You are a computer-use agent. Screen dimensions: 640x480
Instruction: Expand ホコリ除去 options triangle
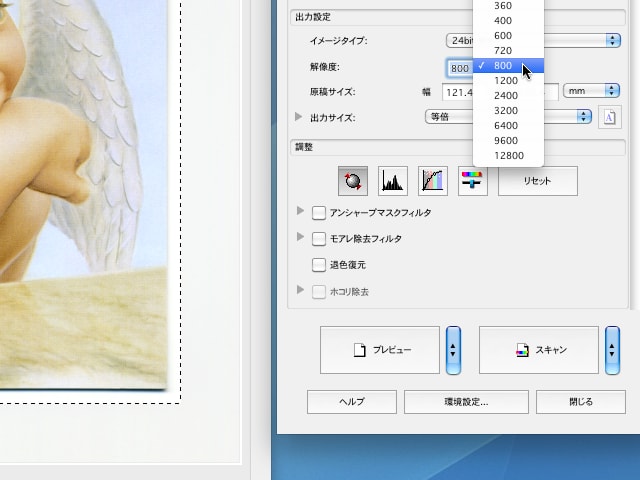(x=300, y=290)
